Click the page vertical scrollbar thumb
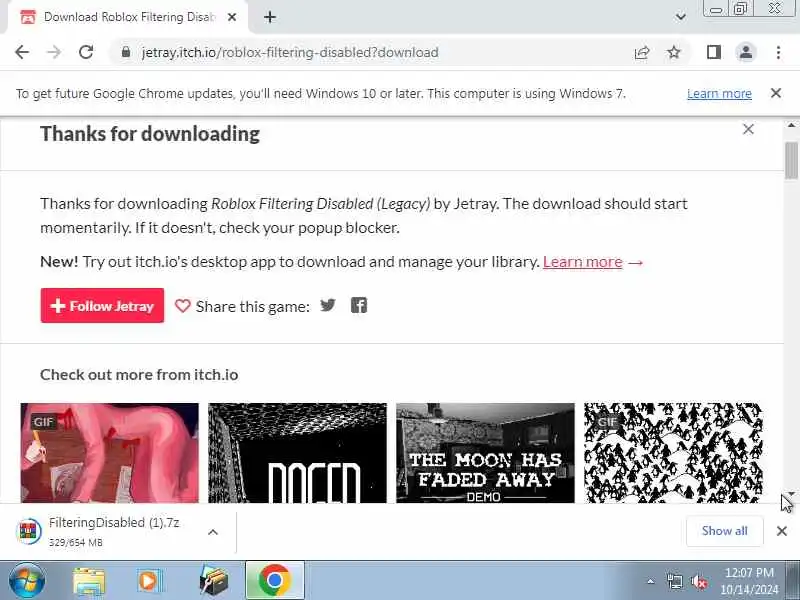This screenshot has height=600, width=800. tap(791, 161)
